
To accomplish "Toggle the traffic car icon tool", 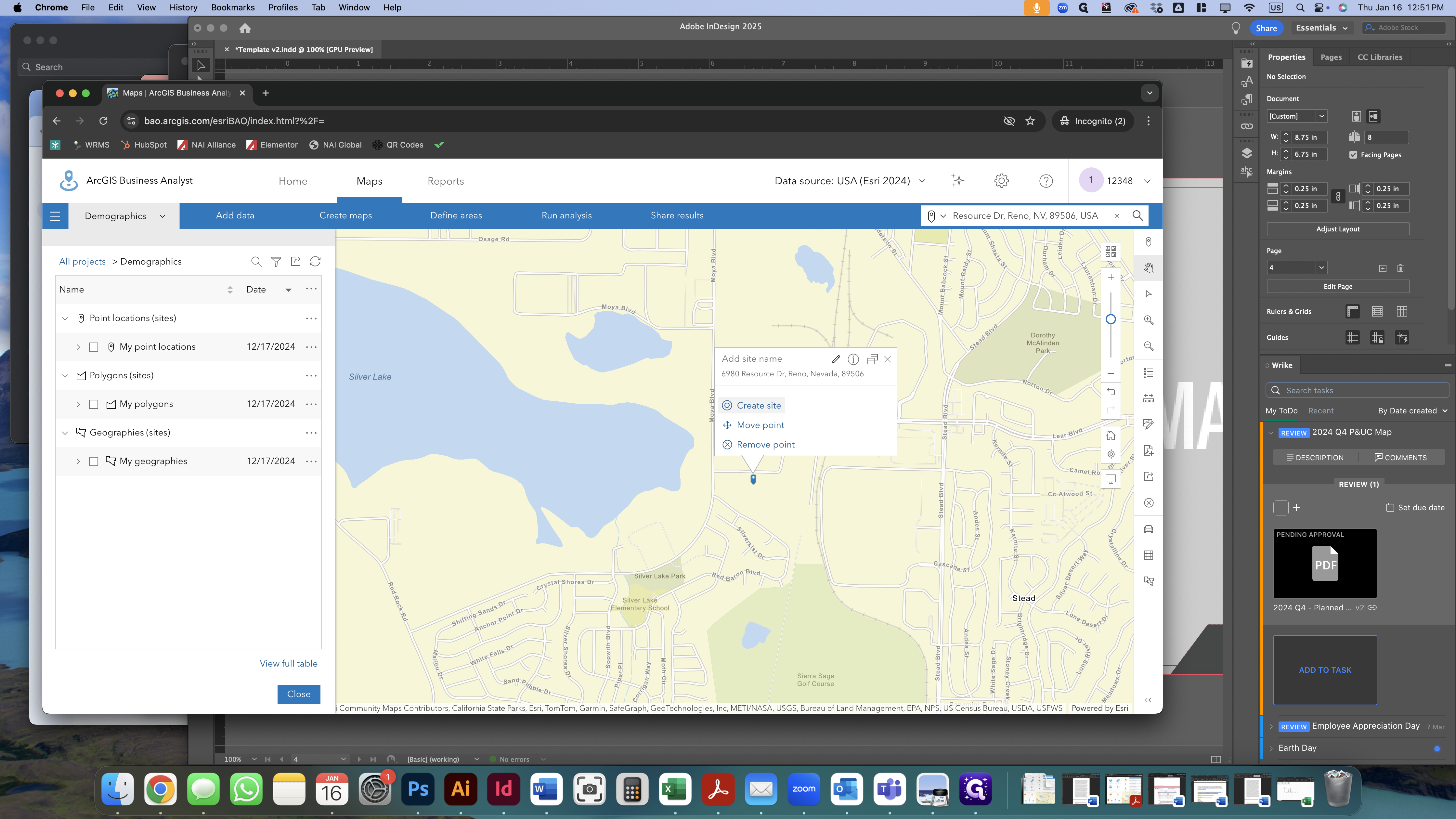I will [x=1149, y=529].
